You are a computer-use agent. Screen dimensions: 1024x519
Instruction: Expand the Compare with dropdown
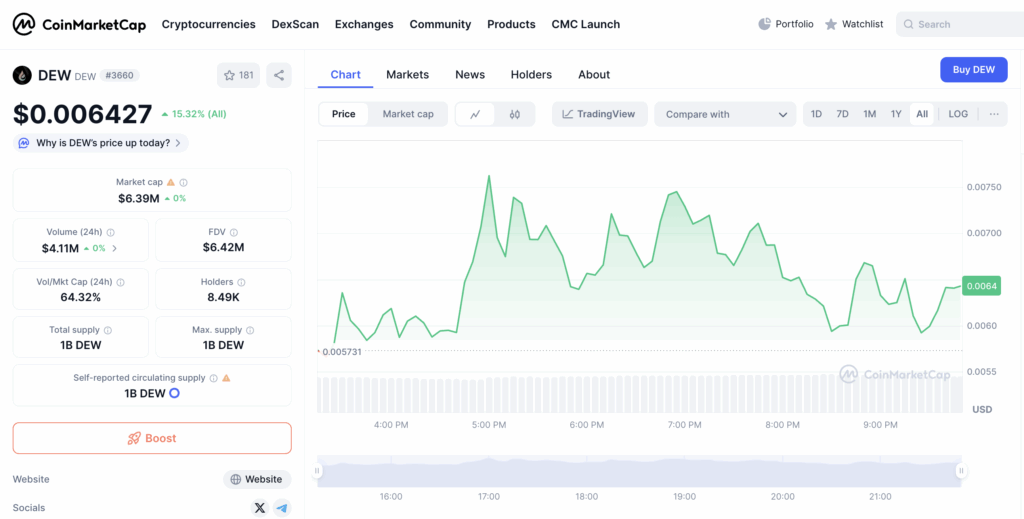(x=725, y=114)
